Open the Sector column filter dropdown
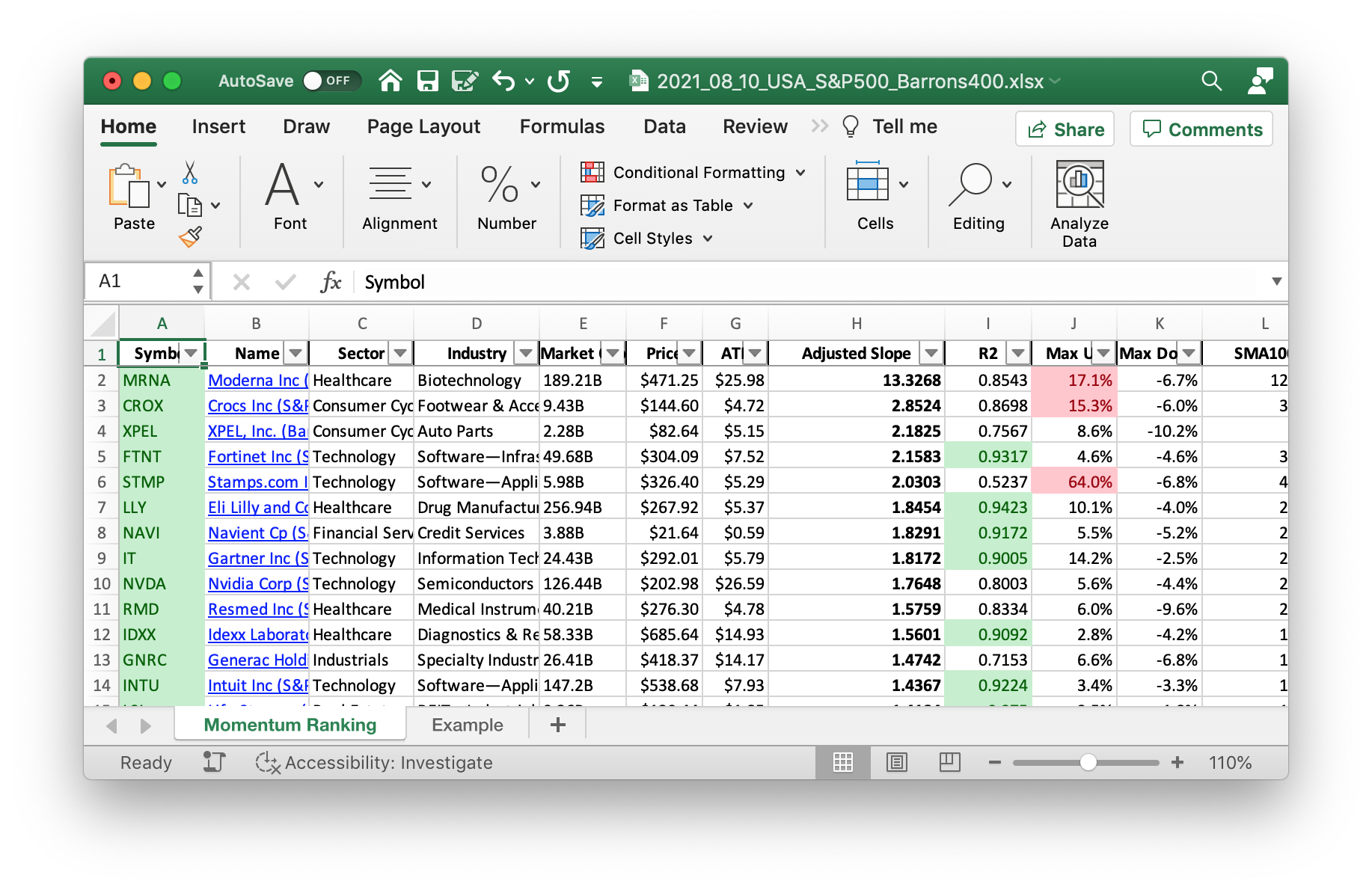 pos(401,353)
